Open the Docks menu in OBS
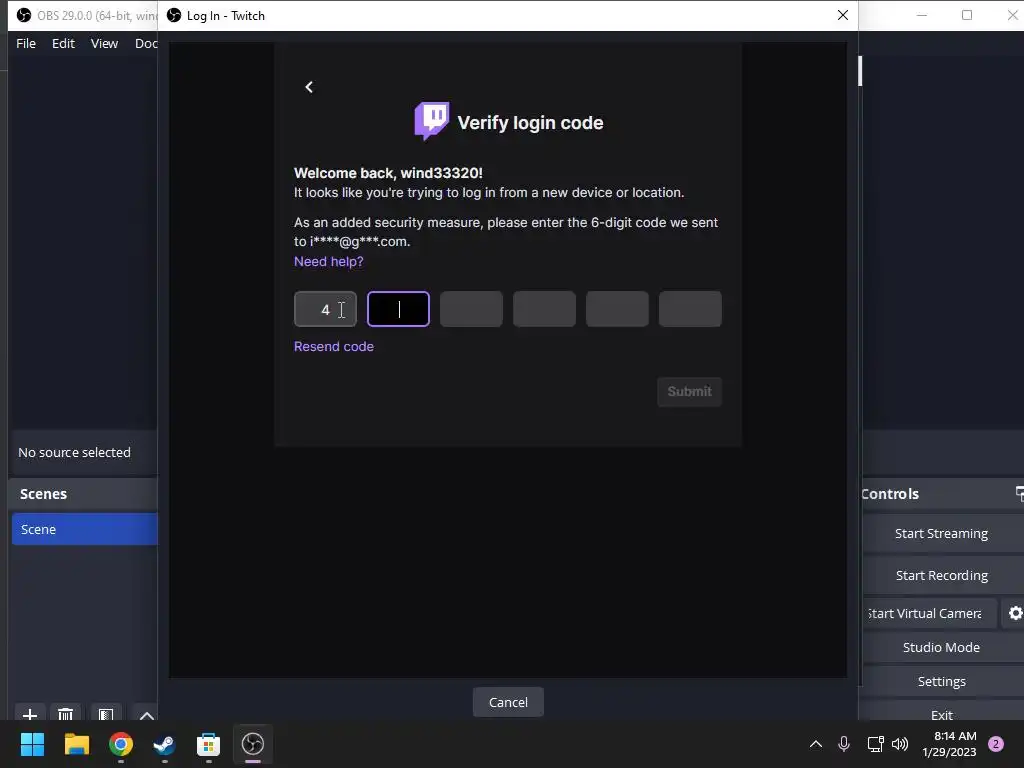Image resolution: width=1024 pixels, height=768 pixels. 146,43
